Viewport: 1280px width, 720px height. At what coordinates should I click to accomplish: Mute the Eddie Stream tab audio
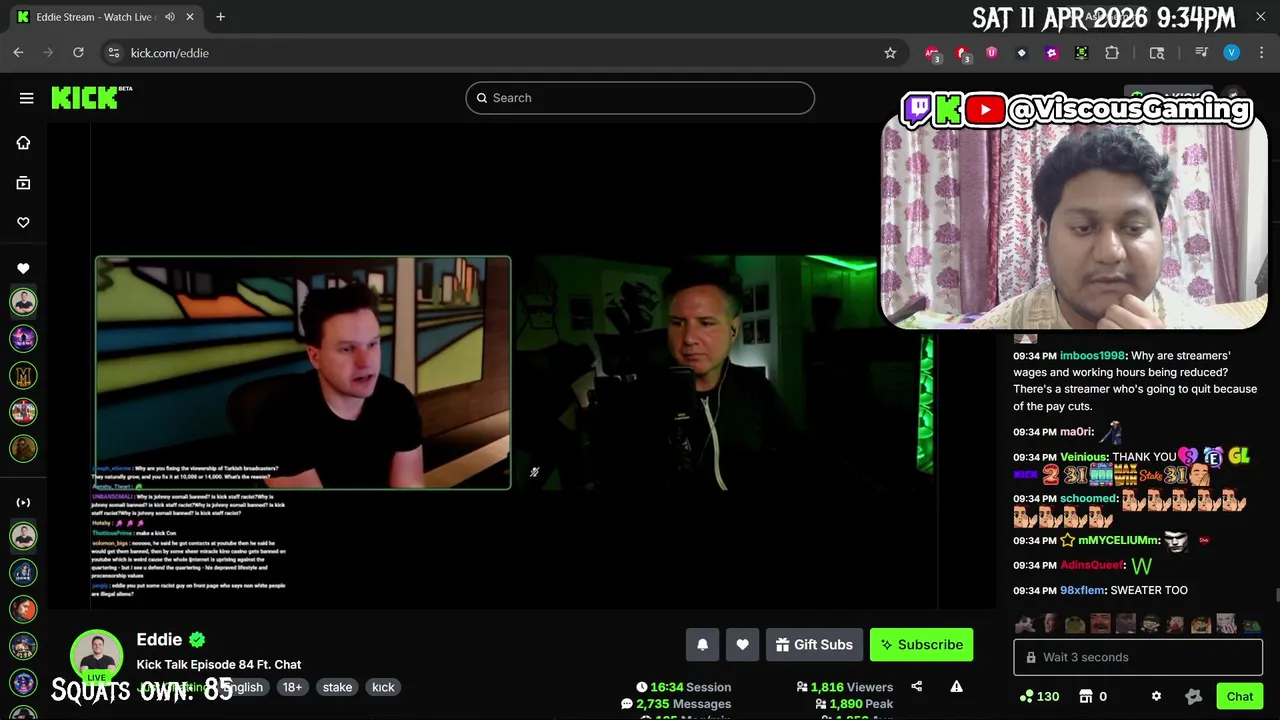(170, 17)
